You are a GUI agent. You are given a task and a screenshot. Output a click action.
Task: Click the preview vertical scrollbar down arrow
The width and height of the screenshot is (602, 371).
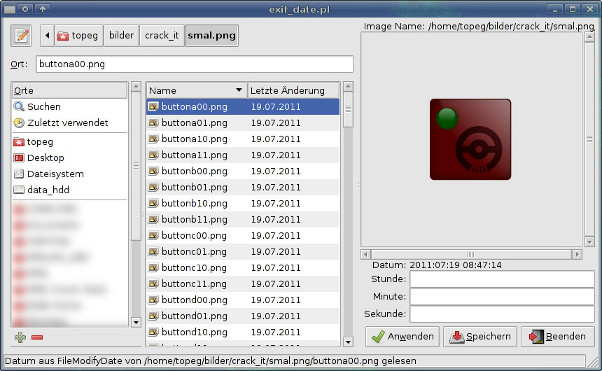click(589, 242)
